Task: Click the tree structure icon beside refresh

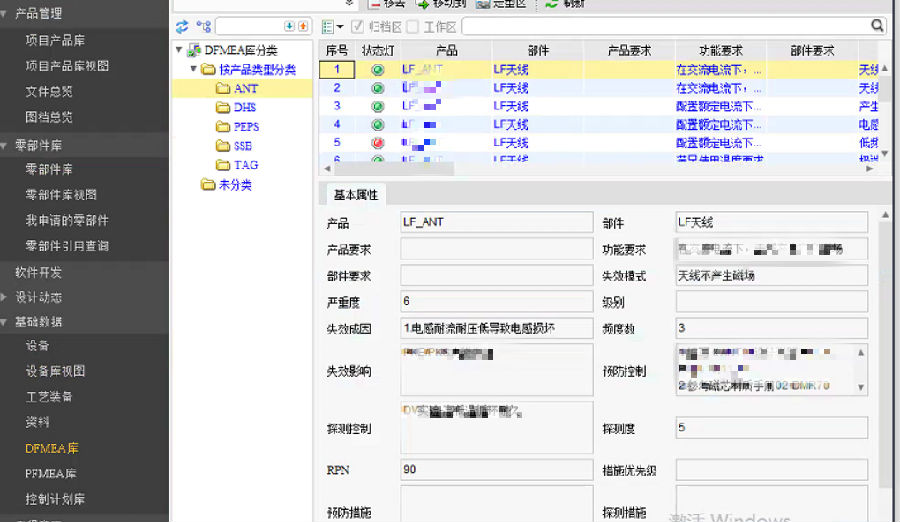Action: (203, 26)
